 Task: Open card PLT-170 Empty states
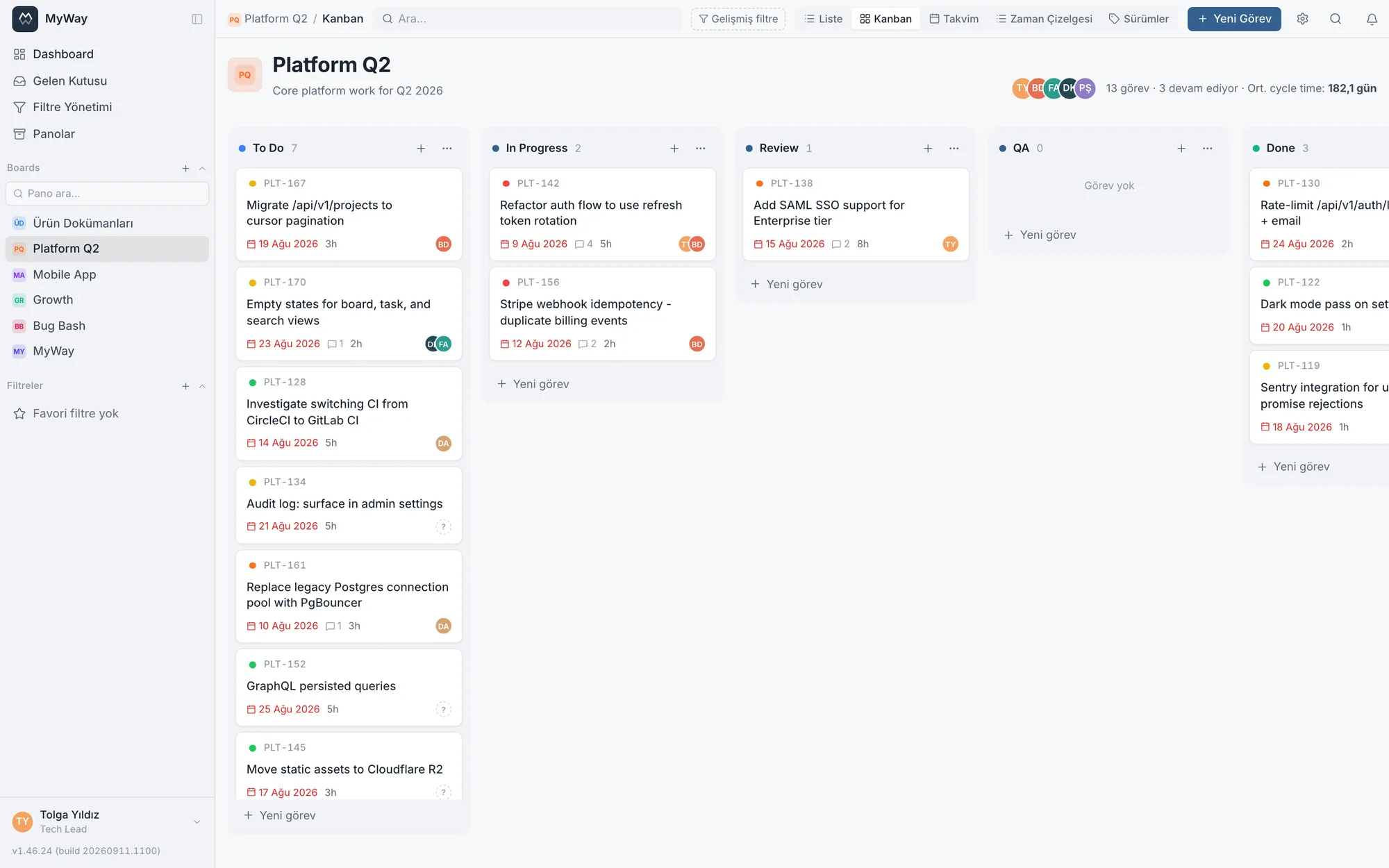(349, 314)
